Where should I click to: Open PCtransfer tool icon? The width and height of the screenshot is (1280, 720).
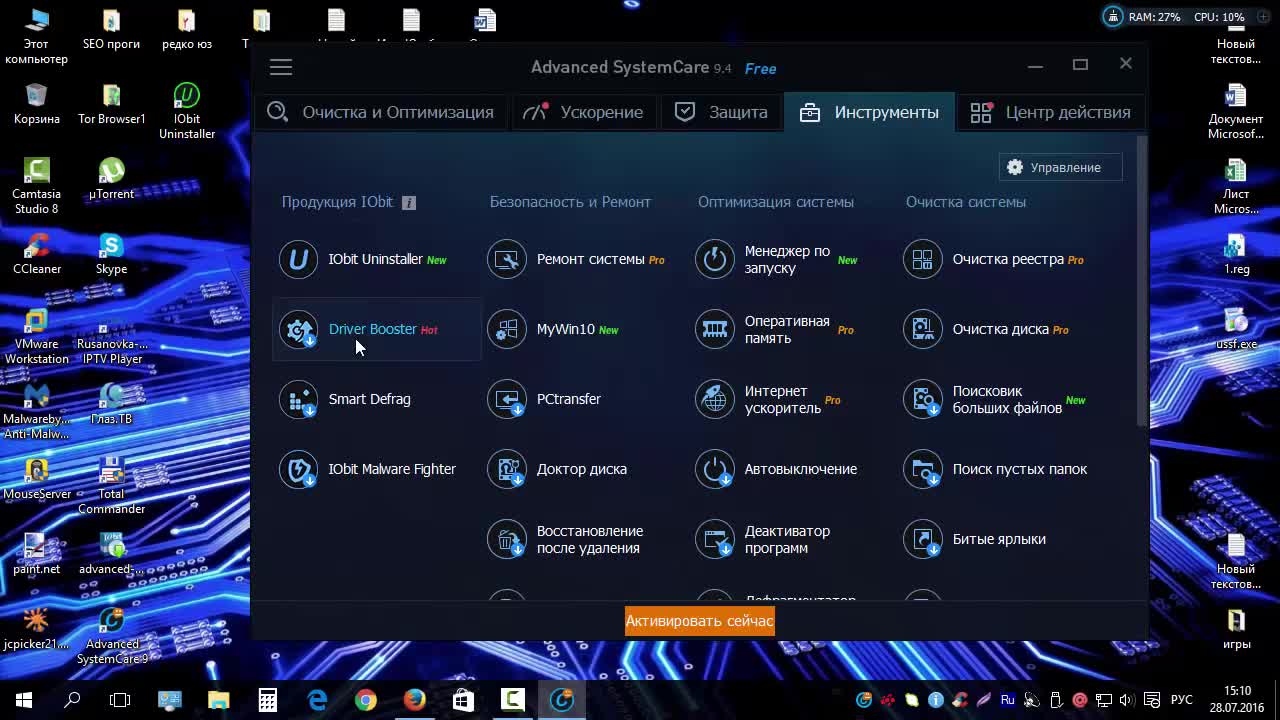click(506, 399)
